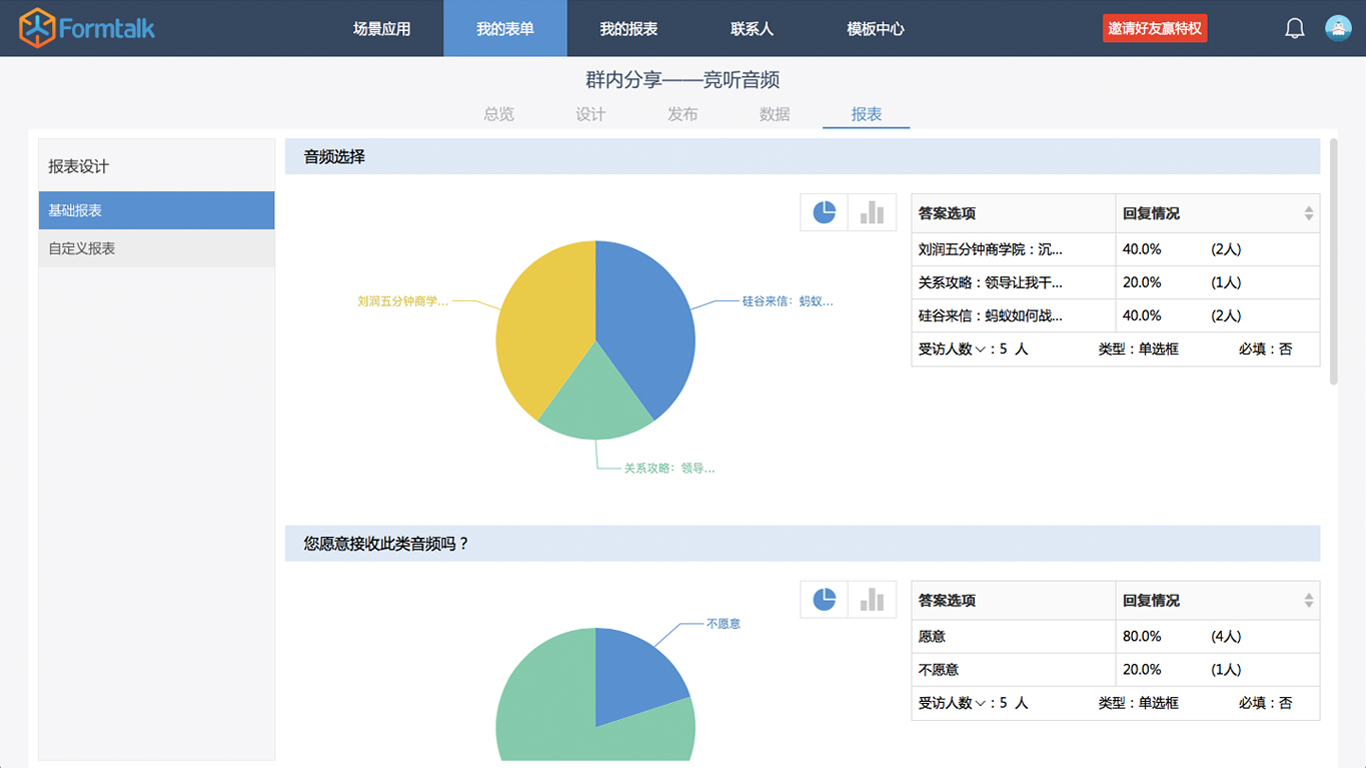
Task: Click 必填：否 in 音频选择 table footer
Action: tap(1265, 349)
